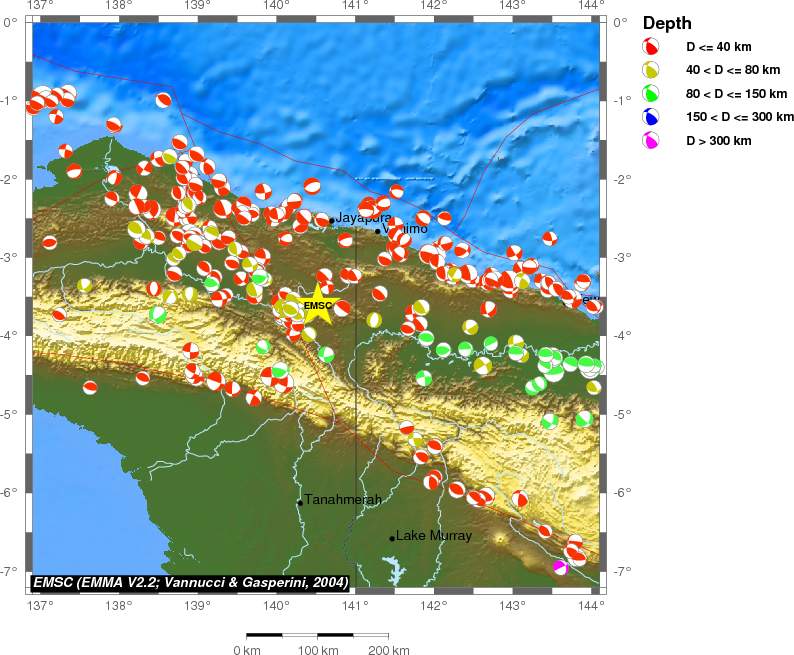Click the 100 km scale bar label
This screenshot has height=655, width=794.
[318, 651]
